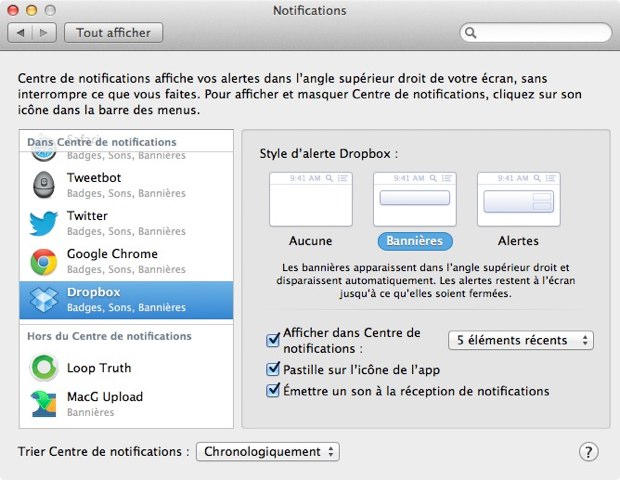Click the Trier Centre de notifications label
Screen dimensions: 620x480
(104, 452)
